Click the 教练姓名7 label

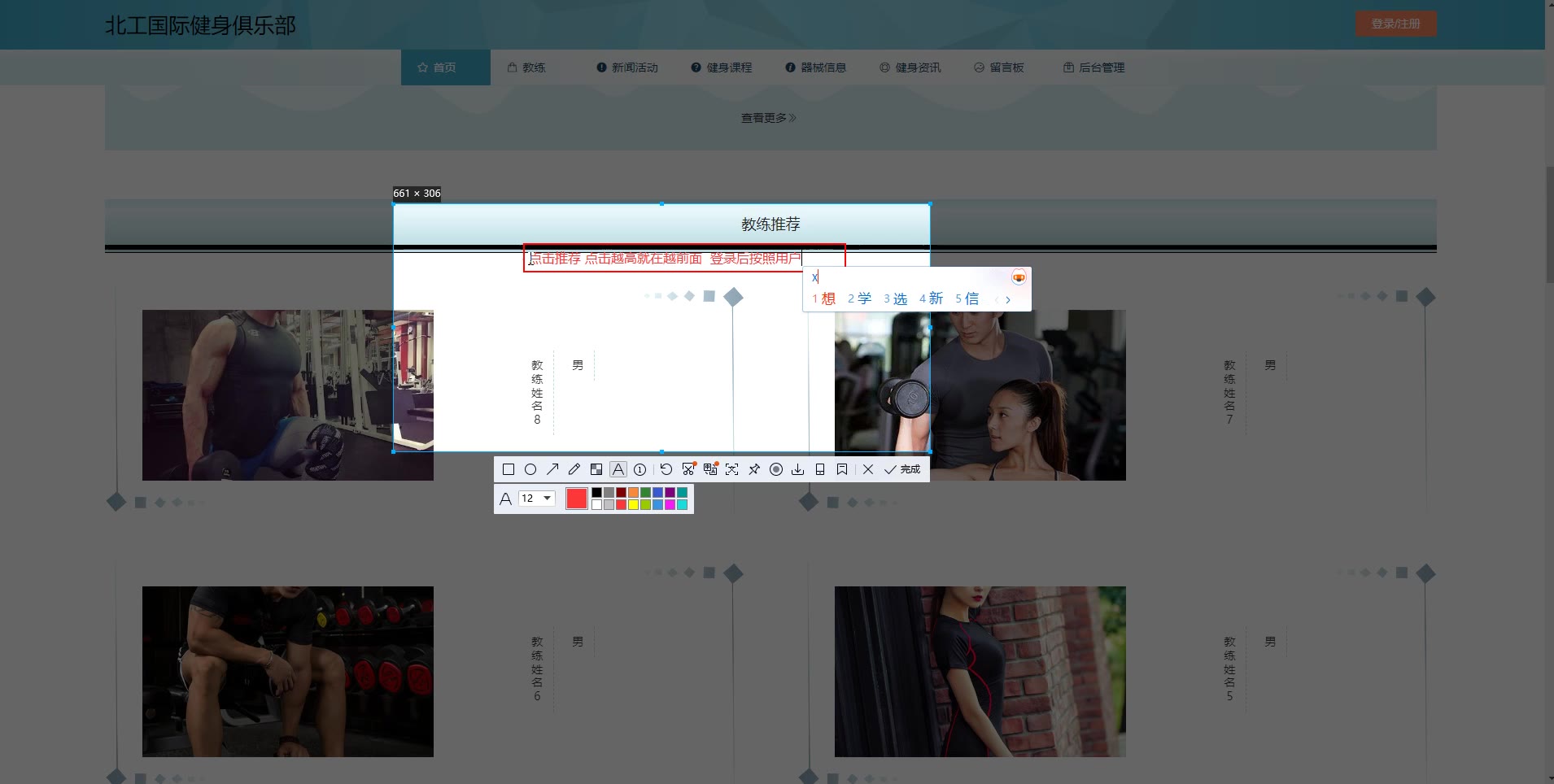[1229, 393]
